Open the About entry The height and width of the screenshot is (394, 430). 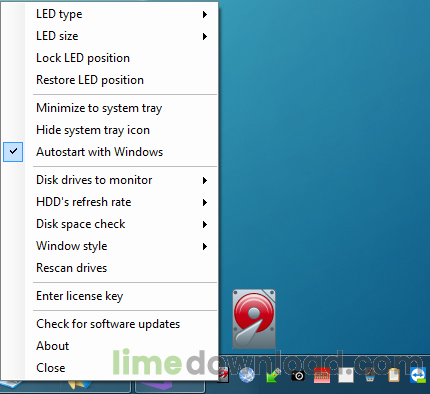pyautogui.click(x=109, y=346)
